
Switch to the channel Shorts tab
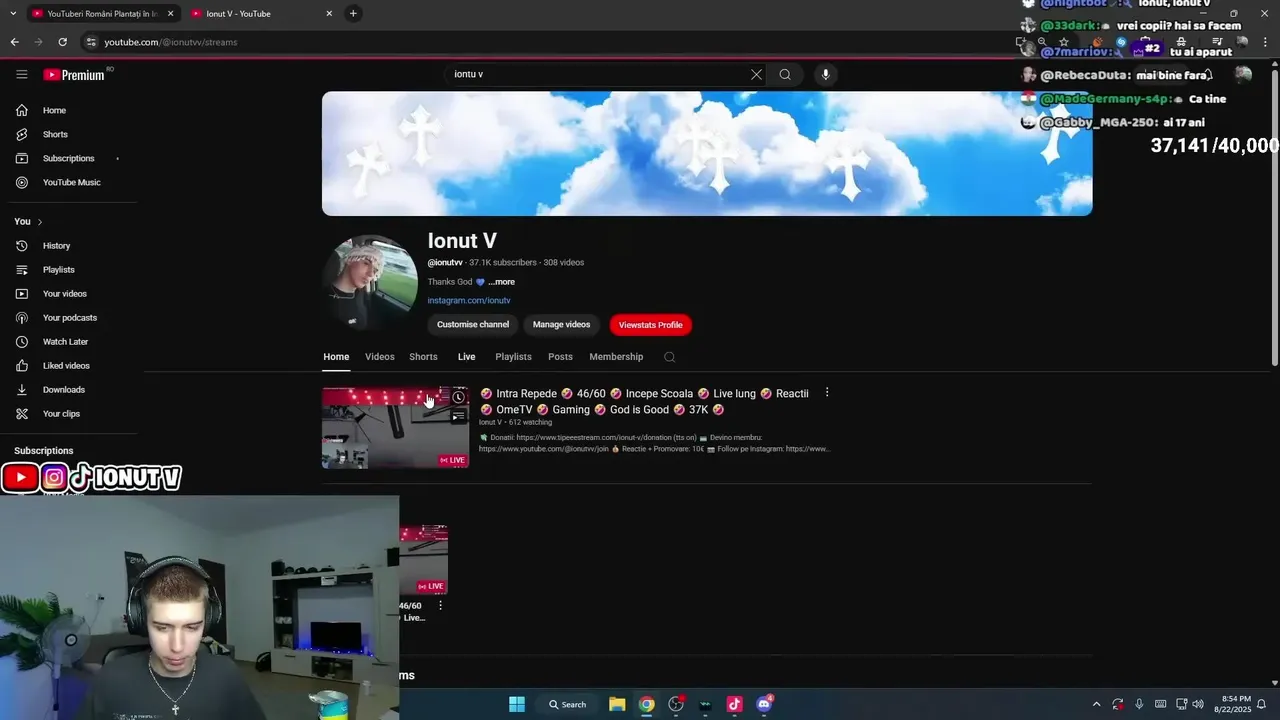[x=423, y=357]
